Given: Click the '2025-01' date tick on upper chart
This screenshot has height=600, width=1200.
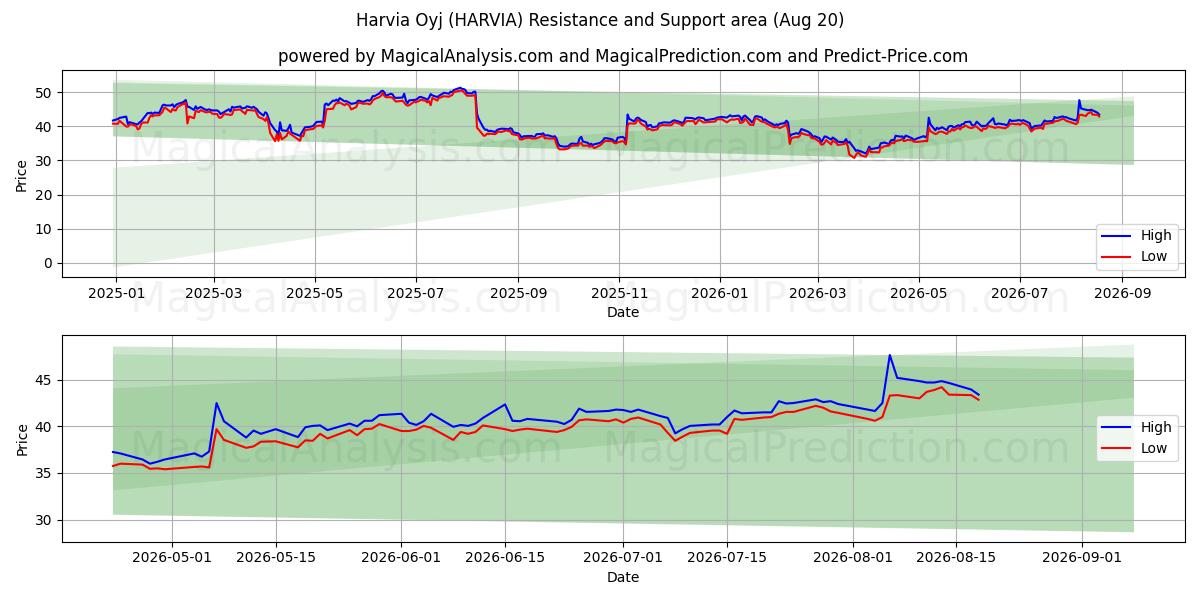Looking at the screenshot, I should coord(116,293).
